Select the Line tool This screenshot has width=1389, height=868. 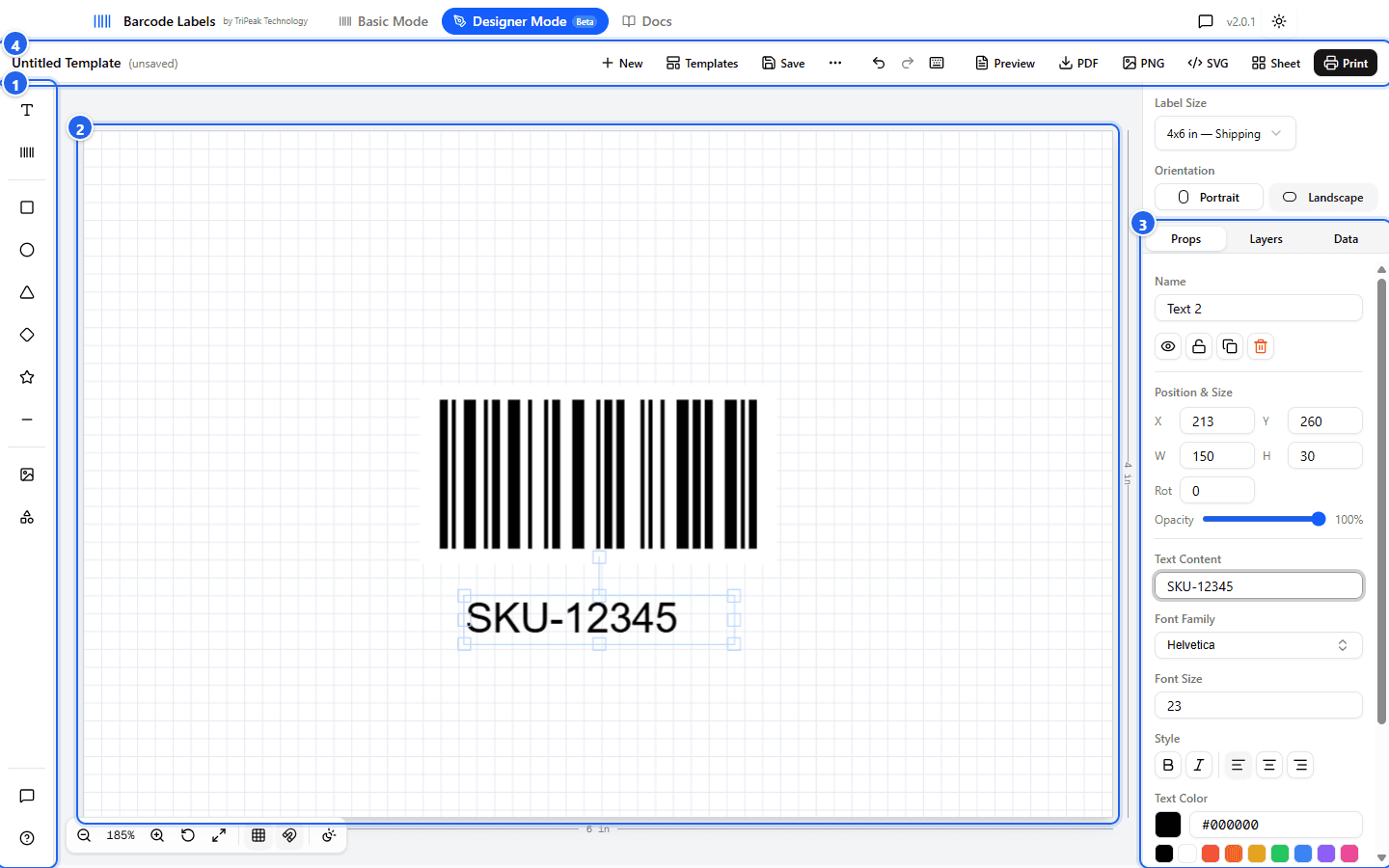[27, 420]
